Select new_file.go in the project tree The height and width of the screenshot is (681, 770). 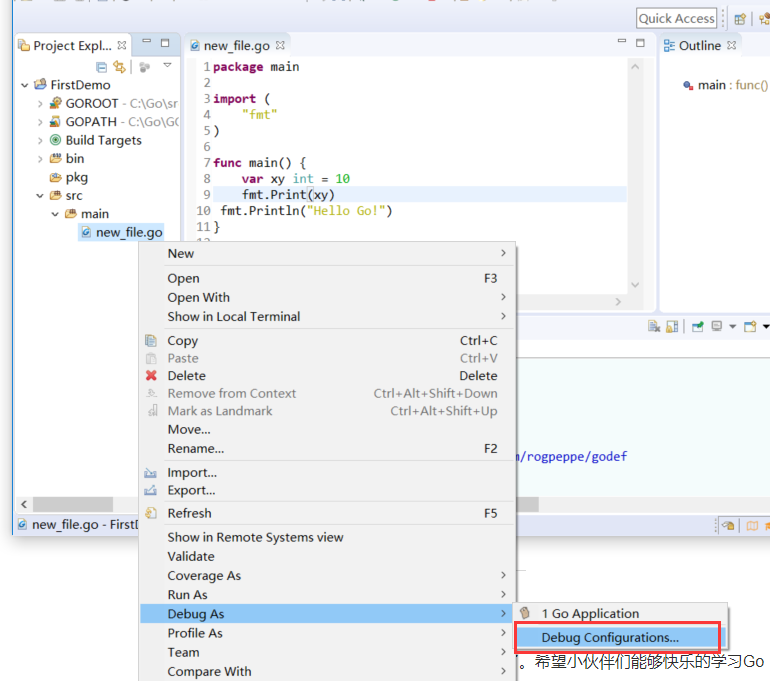pos(121,232)
